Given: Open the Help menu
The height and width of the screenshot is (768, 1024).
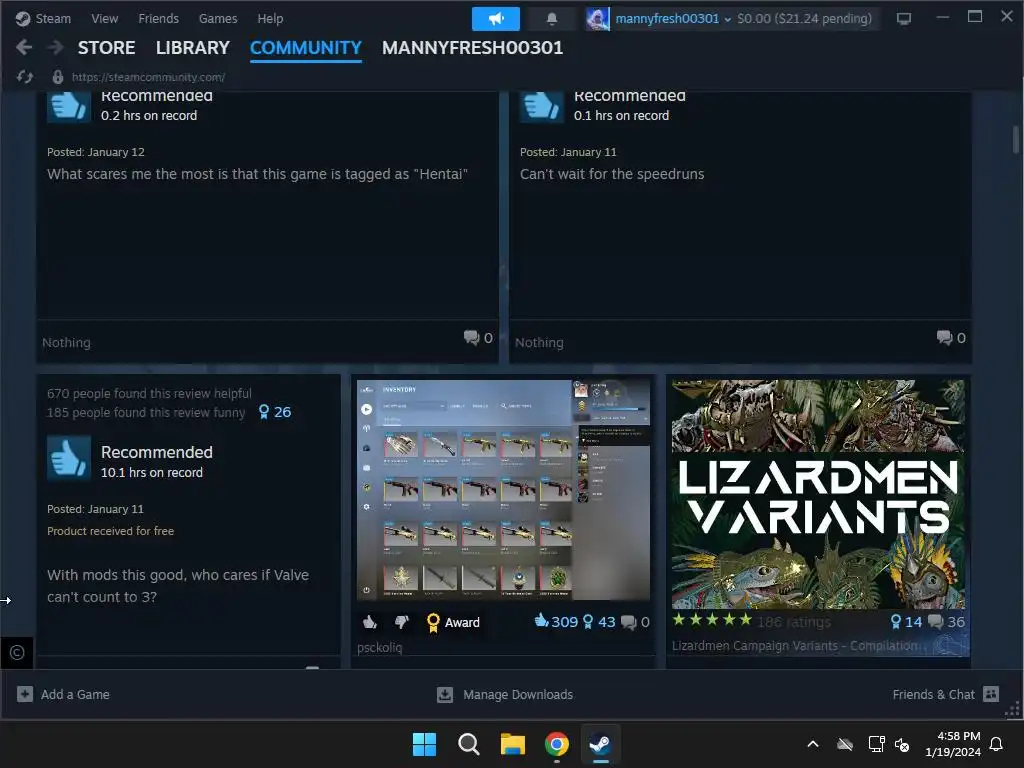Looking at the screenshot, I should 270,18.
